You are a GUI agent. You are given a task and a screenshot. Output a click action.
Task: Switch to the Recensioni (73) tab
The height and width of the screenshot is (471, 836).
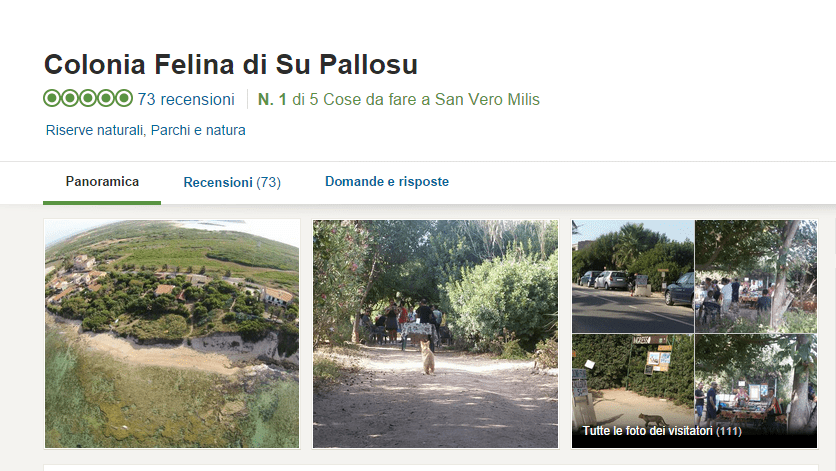click(232, 182)
